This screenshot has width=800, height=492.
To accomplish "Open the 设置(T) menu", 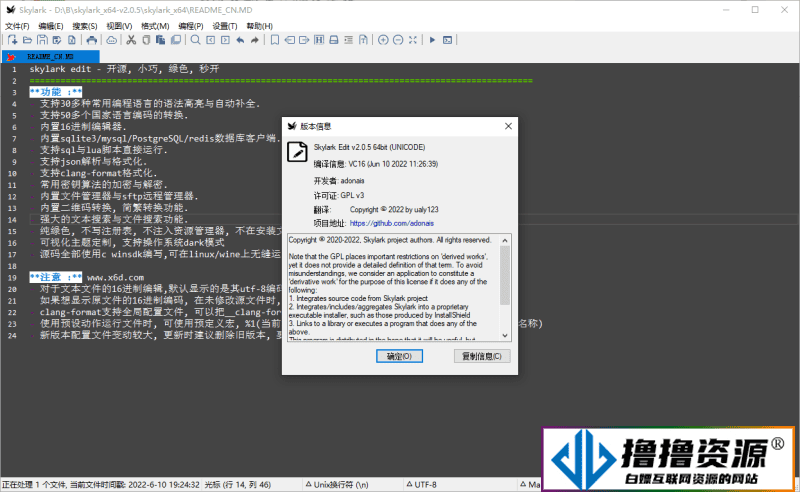I will pos(225,26).
